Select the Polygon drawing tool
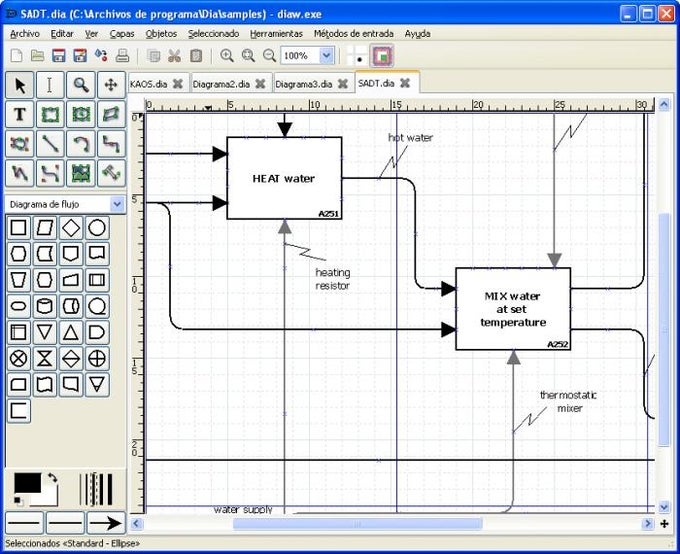The height and width of the screenshot is (554, 680). coord(111,115)
